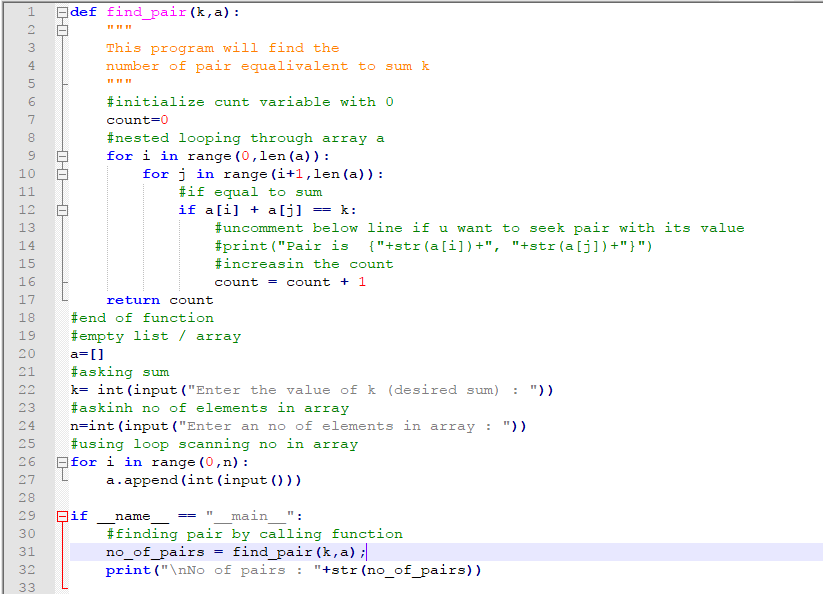Image resolution: width=823 pixels, height=594 pixels.
Task: Collapse the docstring fold marker on line 2
Action: pos(62,30)
